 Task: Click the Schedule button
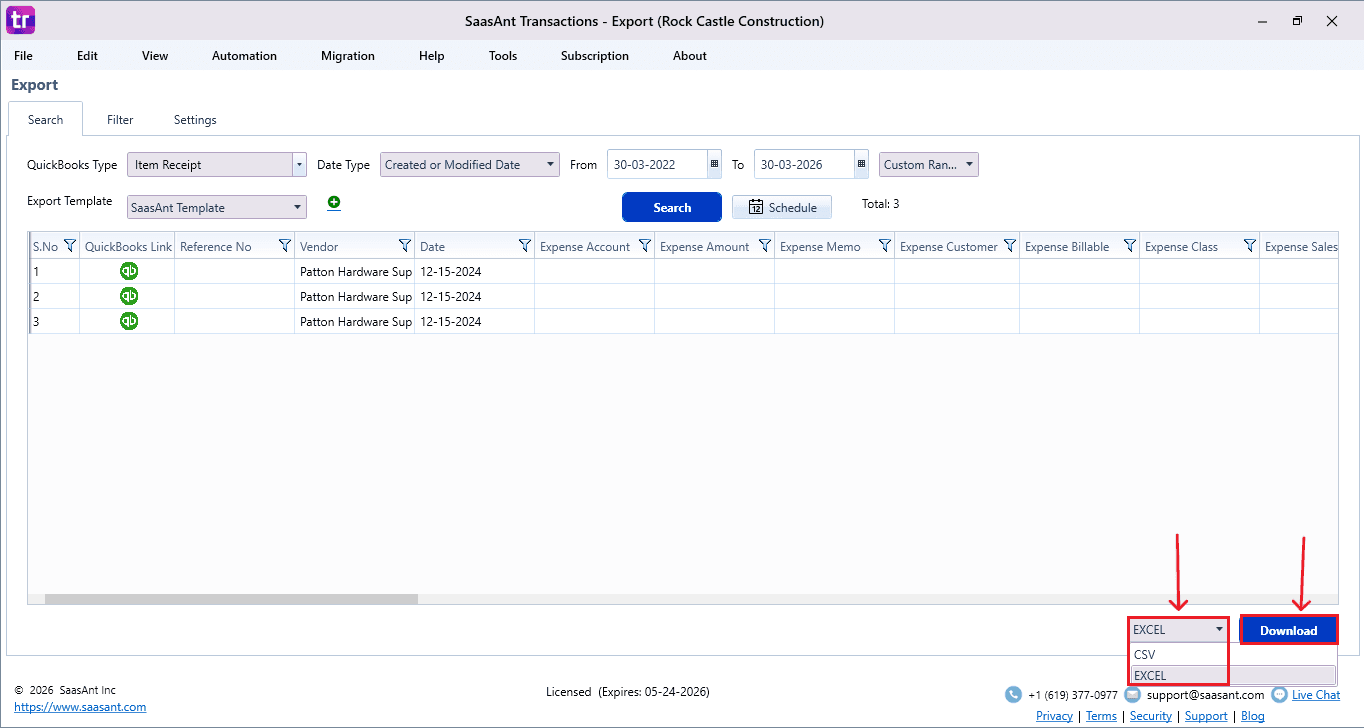click(x=782, y=207)
